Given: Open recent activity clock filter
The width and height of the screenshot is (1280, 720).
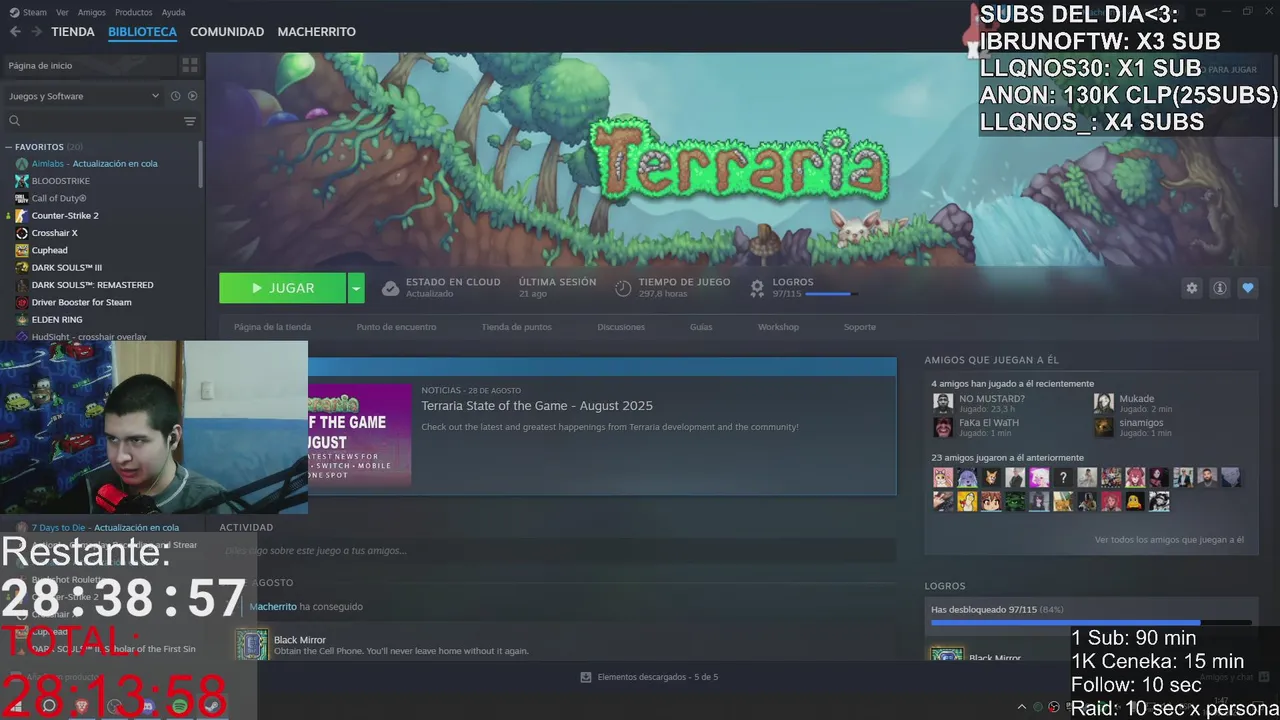Looking at the screenshot, I should (x=175, y=96).
